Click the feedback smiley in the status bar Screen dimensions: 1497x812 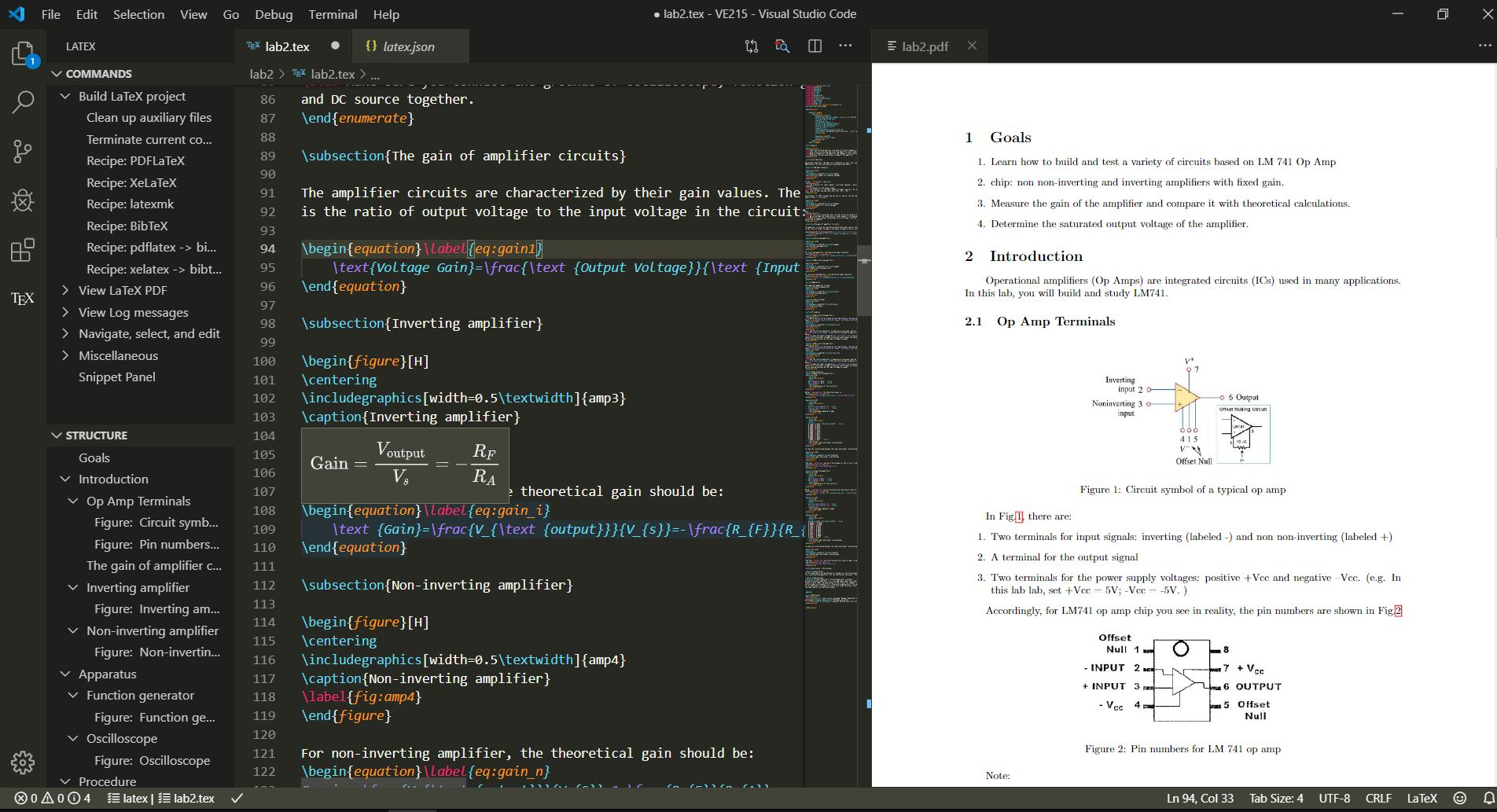[x=1460, y=798]
